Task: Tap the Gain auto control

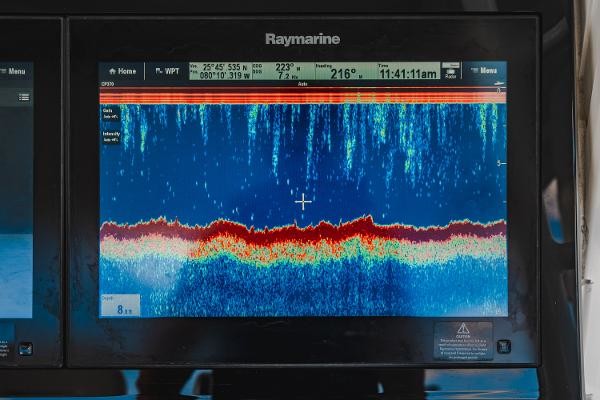Action: pyautogui.click(x=109, y=114)
